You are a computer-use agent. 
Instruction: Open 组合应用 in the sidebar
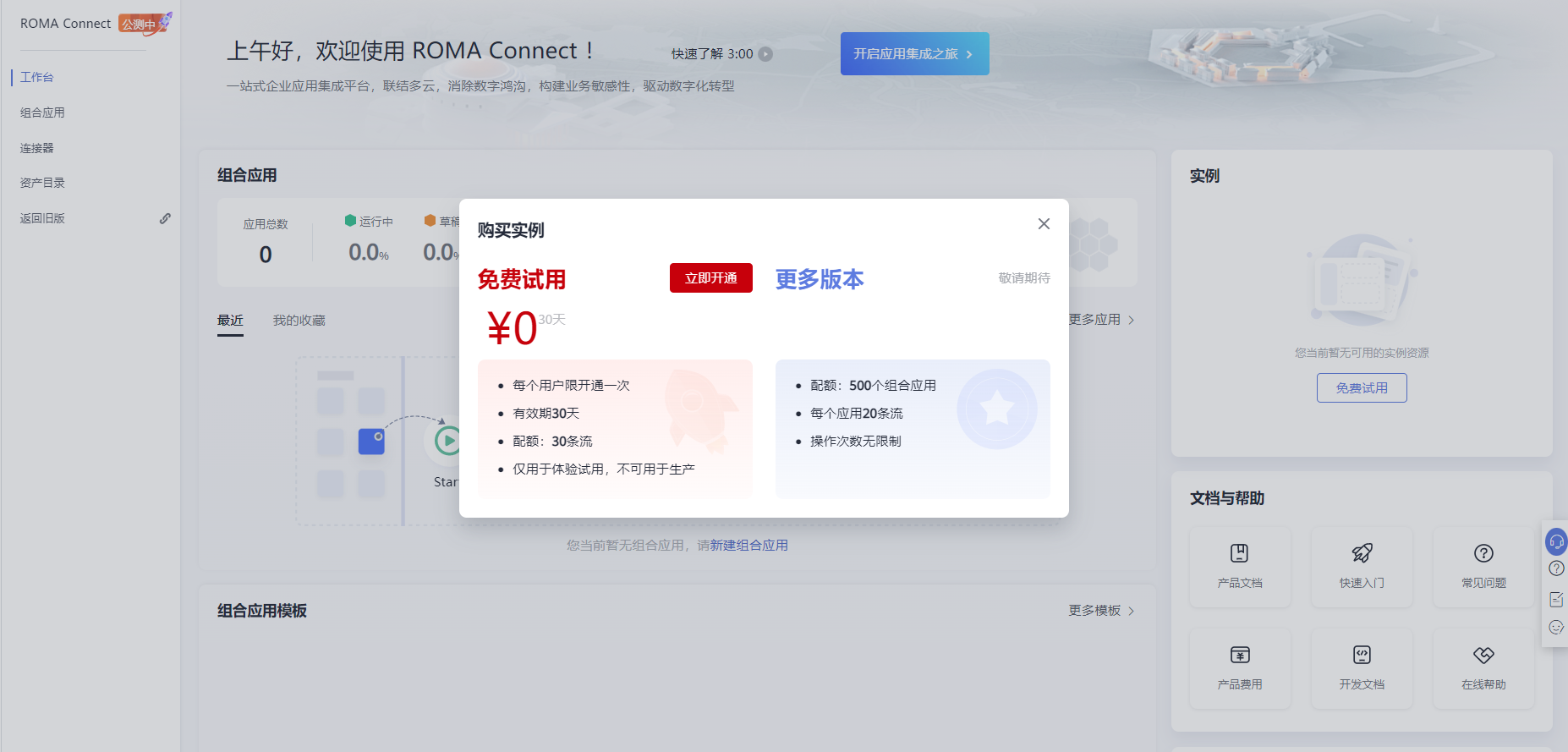coord(42,113)
